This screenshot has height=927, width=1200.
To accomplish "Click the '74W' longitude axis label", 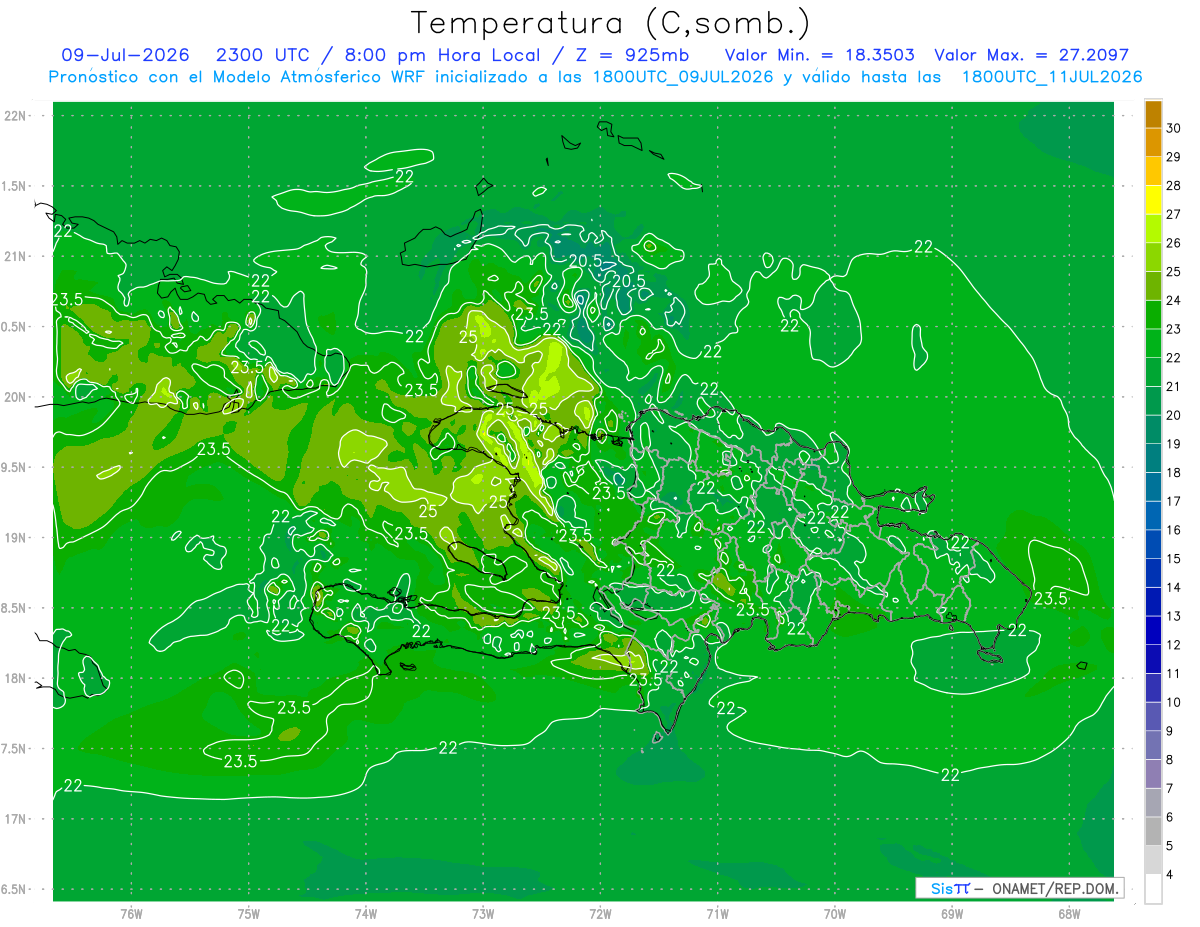I will pos(366,914).
